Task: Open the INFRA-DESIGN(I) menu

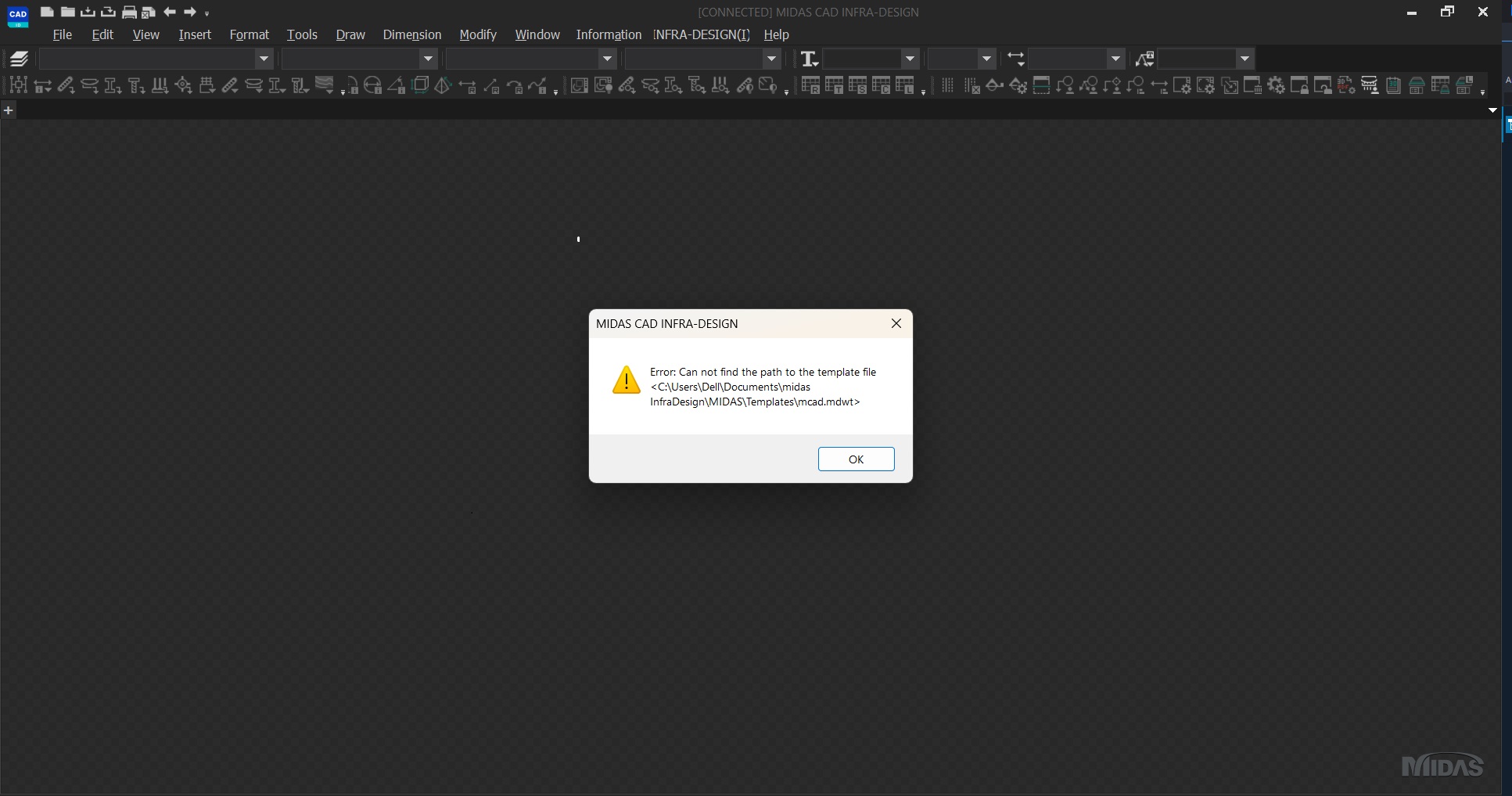Action: [x=702, y=34]
